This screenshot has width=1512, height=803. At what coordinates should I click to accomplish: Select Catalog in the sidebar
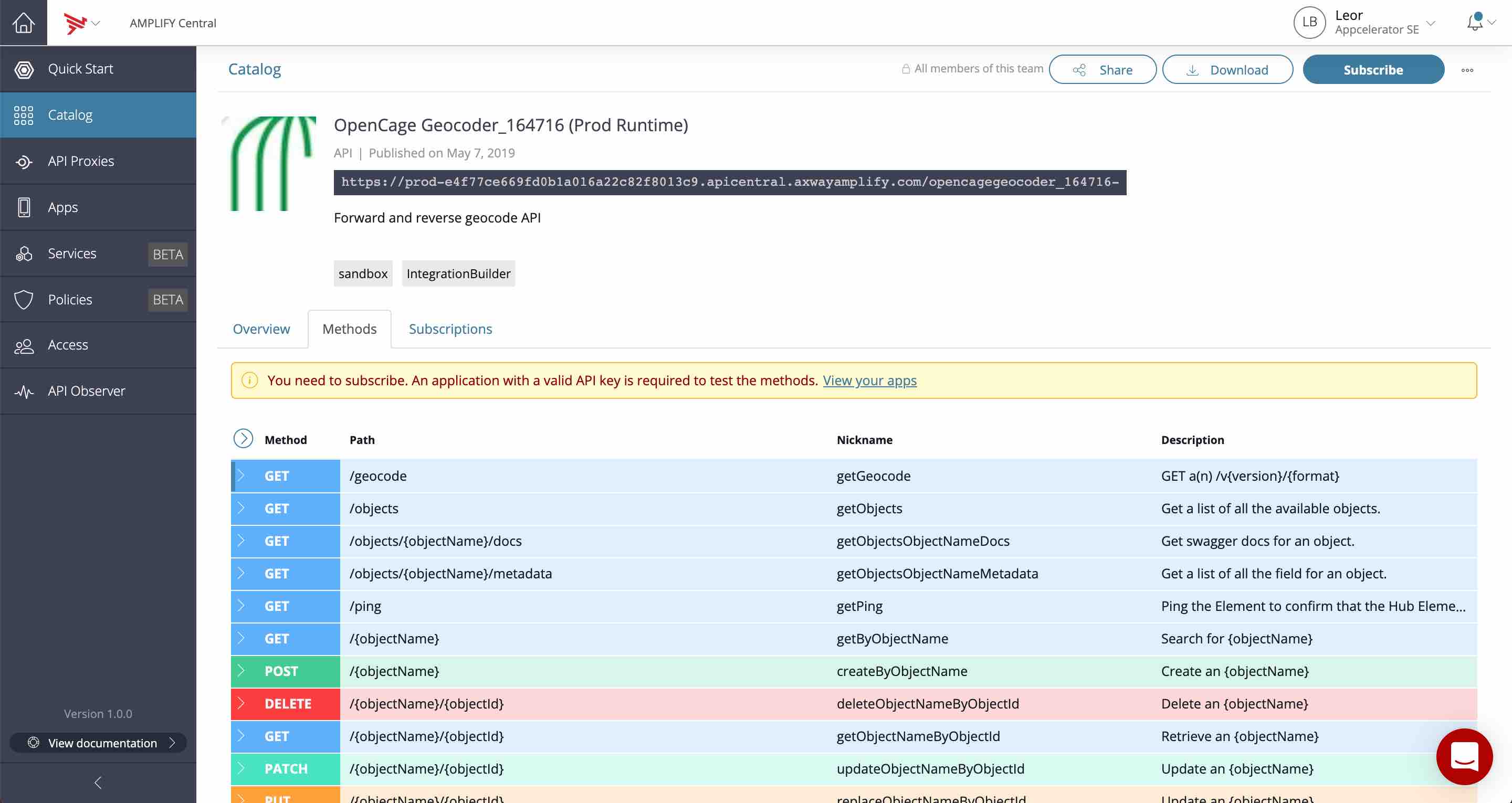point(98,115)
